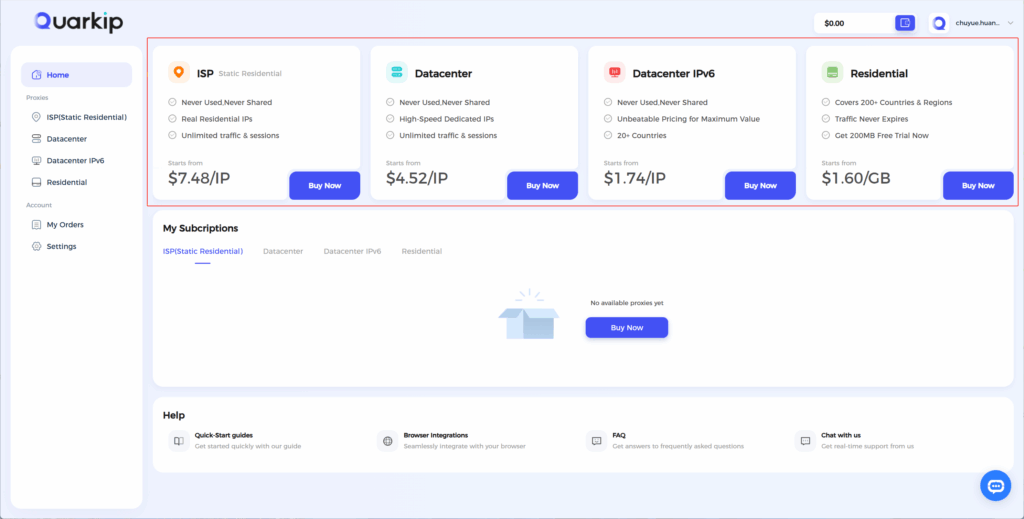Click the FAQ speech bubble icon
1024x519 pixels.
(x=596, y=441)
